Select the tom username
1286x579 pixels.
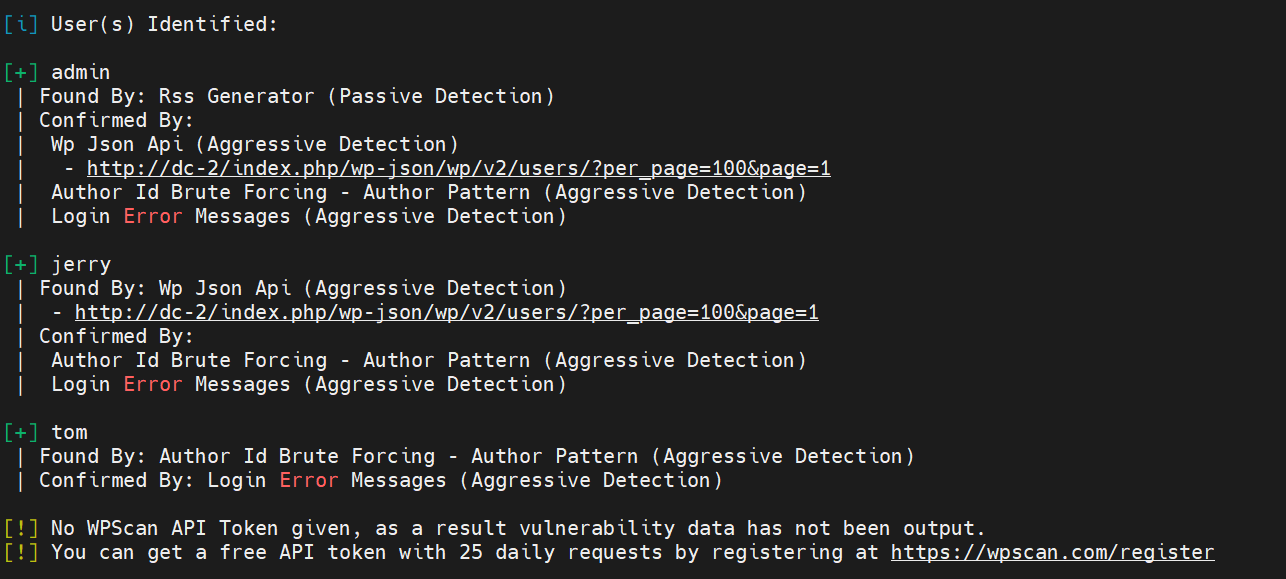(69, 432)
